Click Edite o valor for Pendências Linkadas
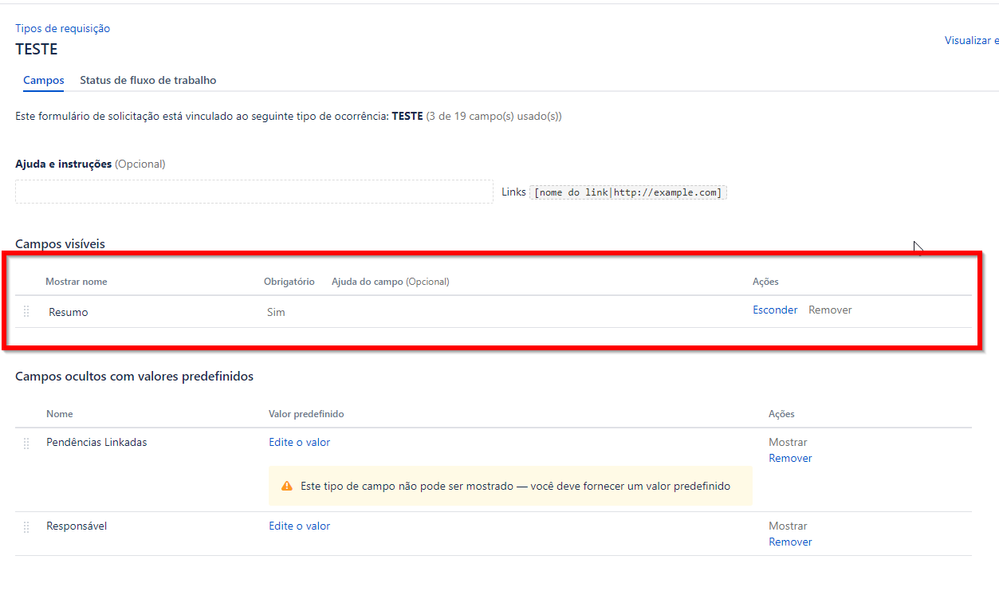The width and height of the screenshot is (999, 608). [299, 442]
